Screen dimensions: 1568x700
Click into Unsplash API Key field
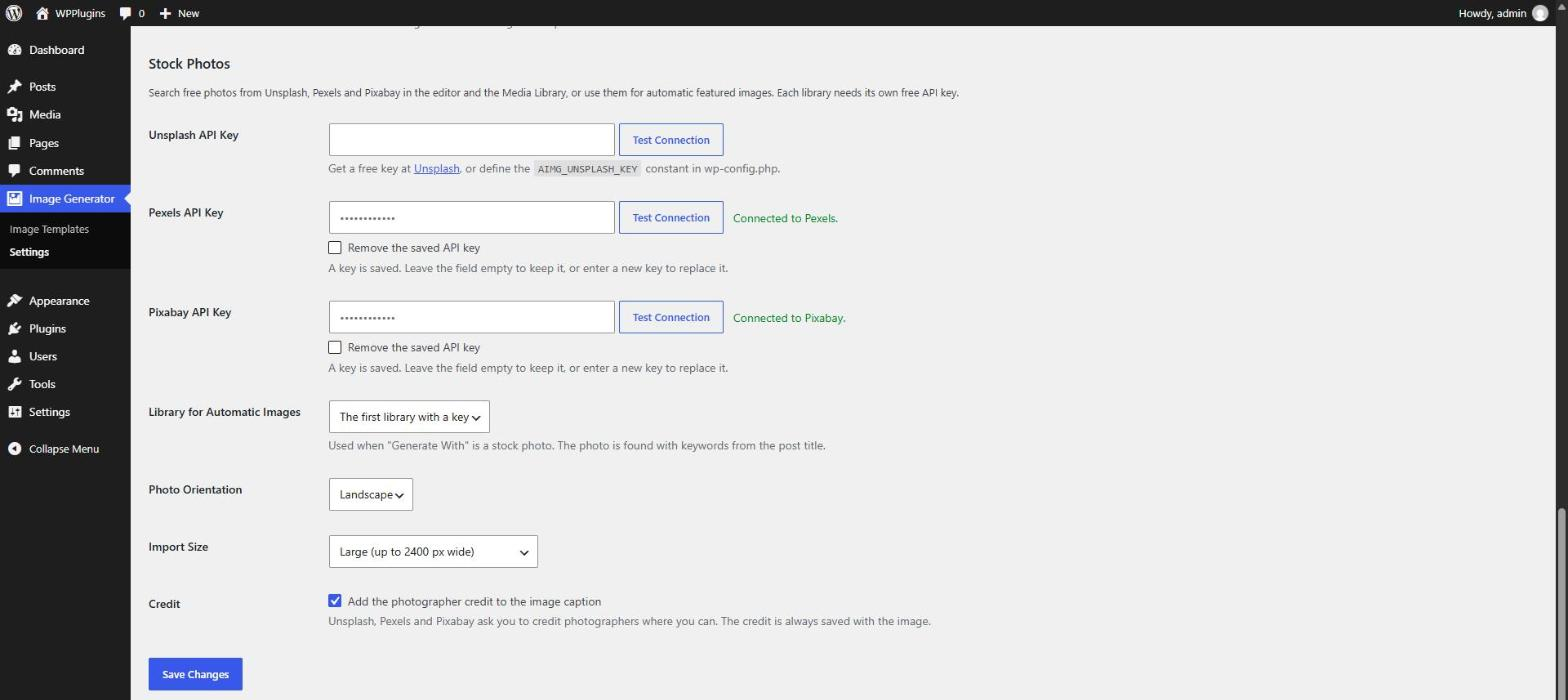click(472, 140)
